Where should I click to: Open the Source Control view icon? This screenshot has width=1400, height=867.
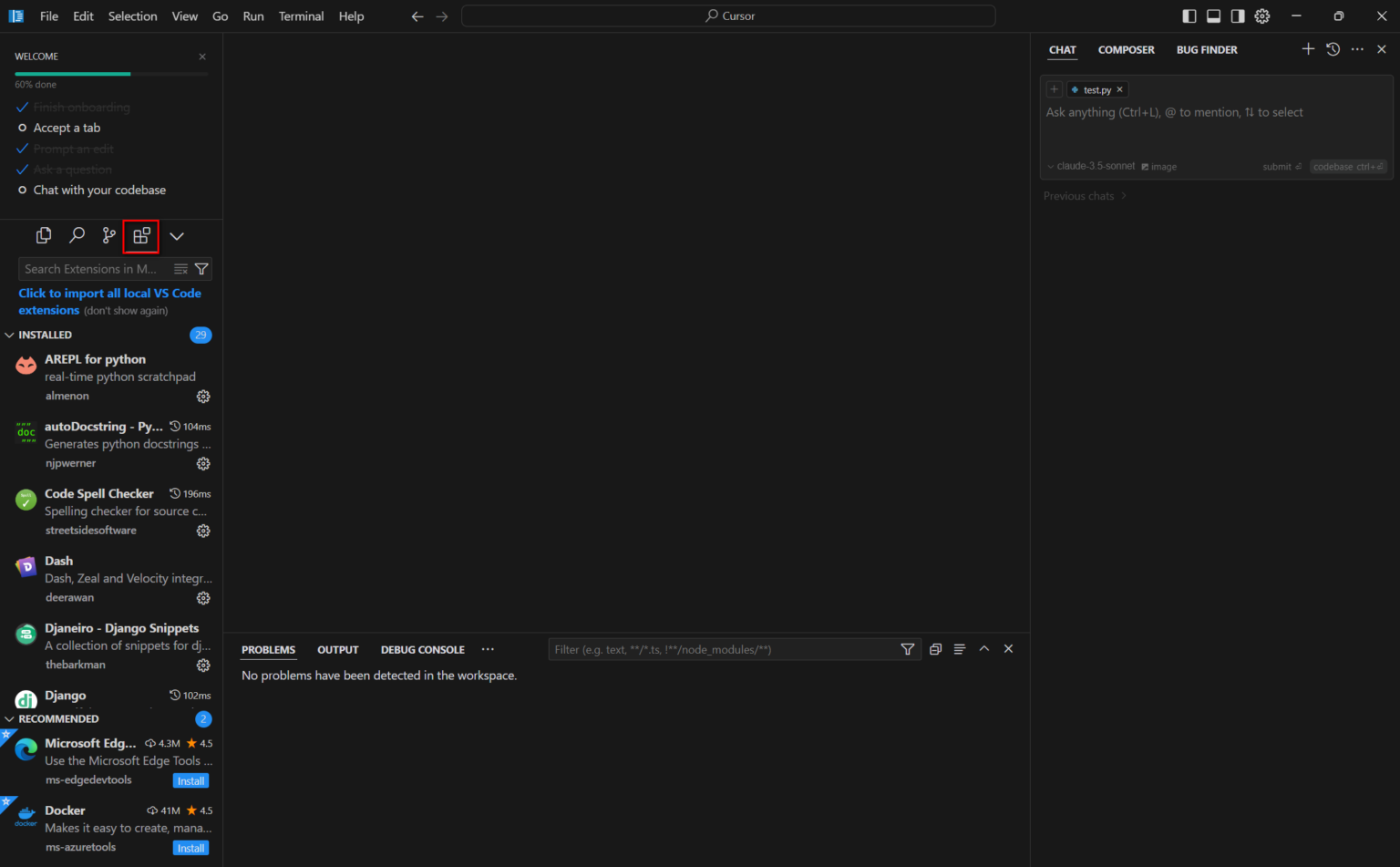(109, 236)
